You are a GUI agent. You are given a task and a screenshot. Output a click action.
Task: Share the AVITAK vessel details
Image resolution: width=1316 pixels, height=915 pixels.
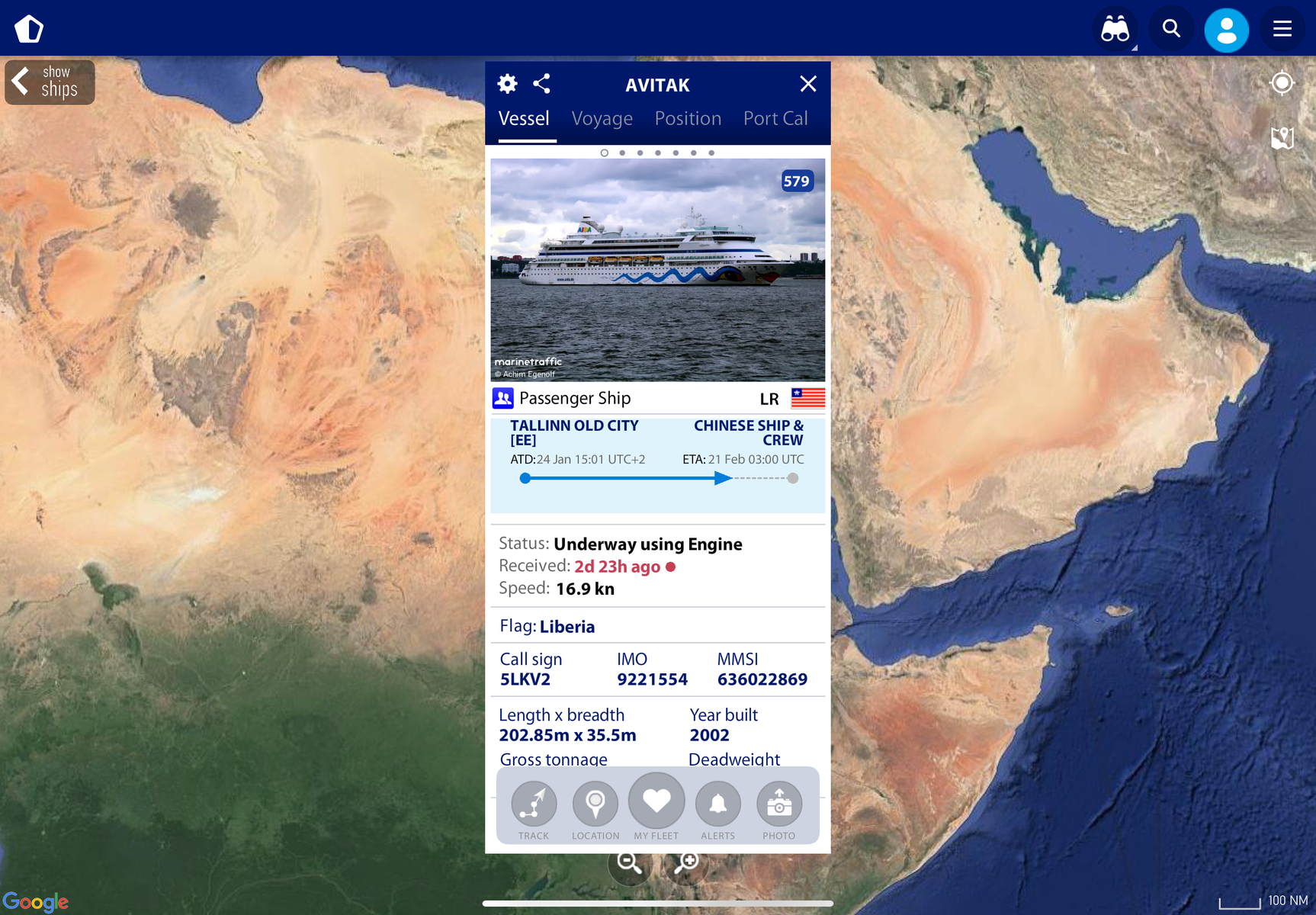[541, 84]
